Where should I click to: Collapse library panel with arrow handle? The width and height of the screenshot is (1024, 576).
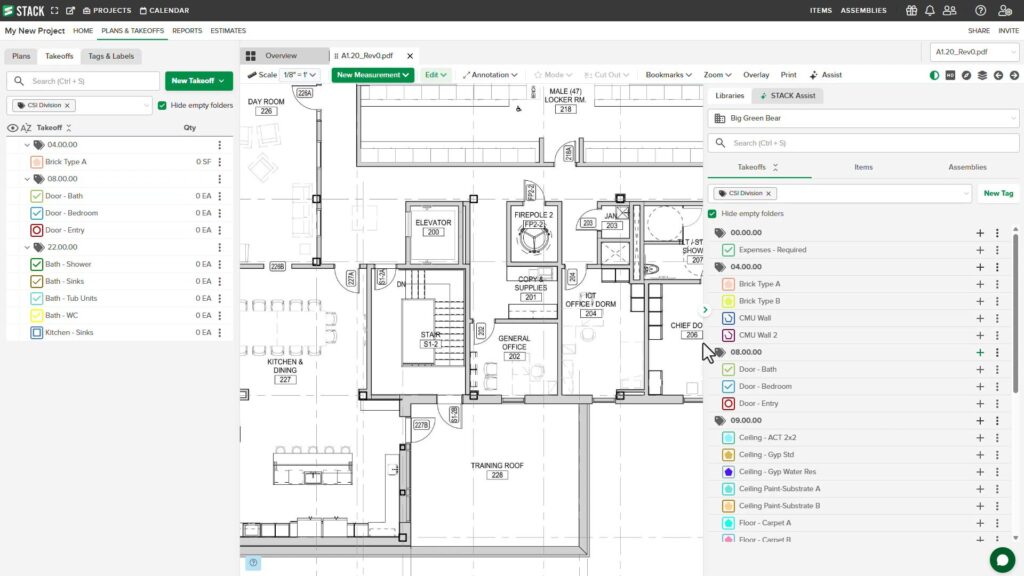pos(705,310)
